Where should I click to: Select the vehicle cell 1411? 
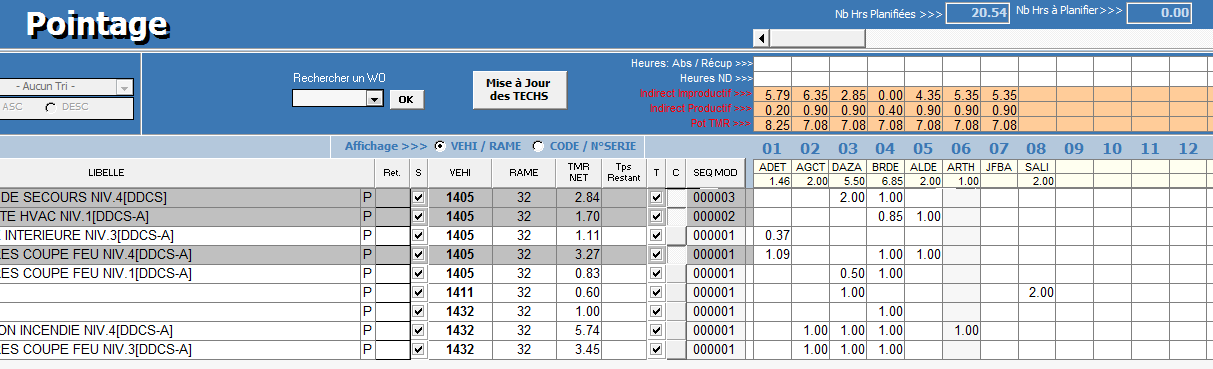460,293
